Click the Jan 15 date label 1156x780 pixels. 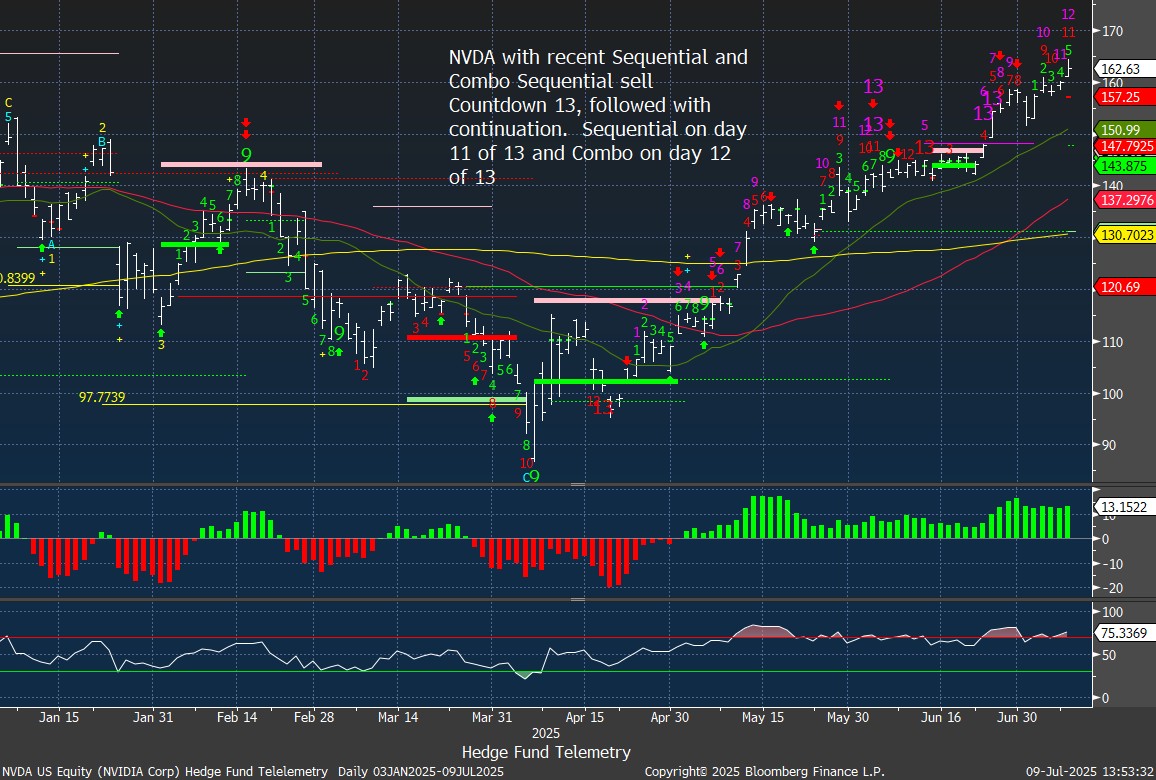coord(59,717)
